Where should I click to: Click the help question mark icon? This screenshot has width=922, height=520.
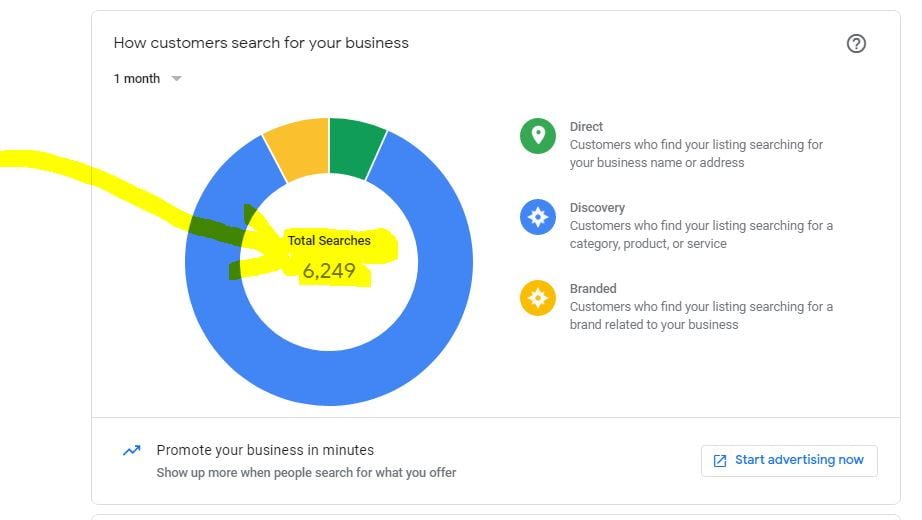tap(856, 43)
